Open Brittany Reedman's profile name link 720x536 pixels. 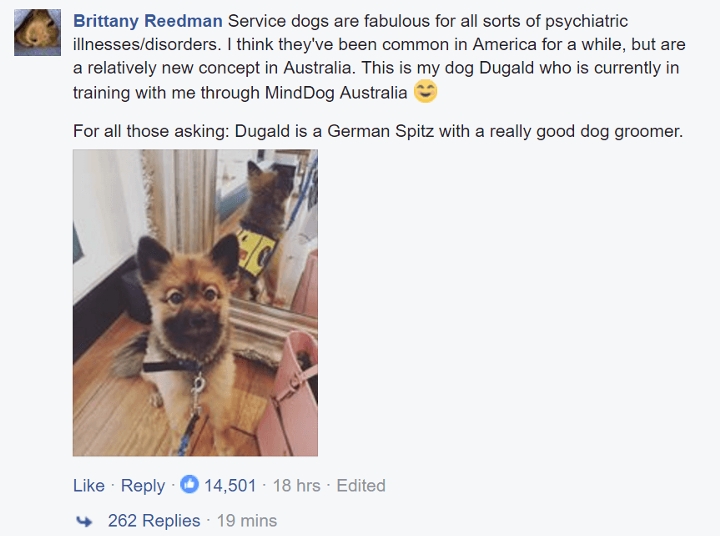point(148,21)
